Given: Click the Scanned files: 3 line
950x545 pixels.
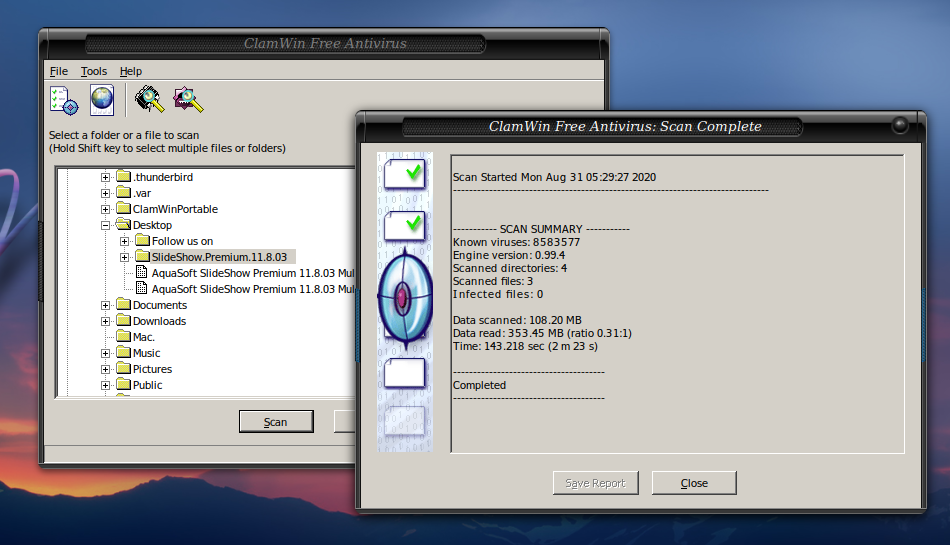Looking at the screenshot, I should pos(493,281).
